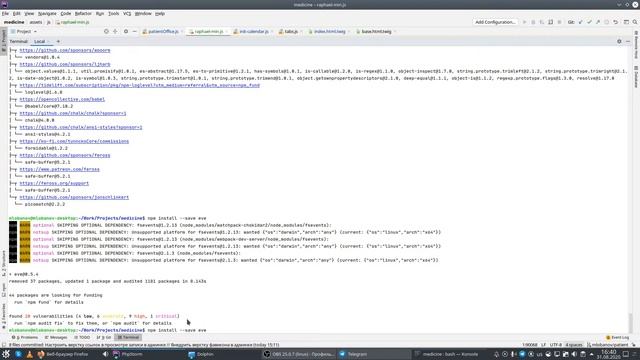Click assets breadcrumb in navigation bar

36,22
